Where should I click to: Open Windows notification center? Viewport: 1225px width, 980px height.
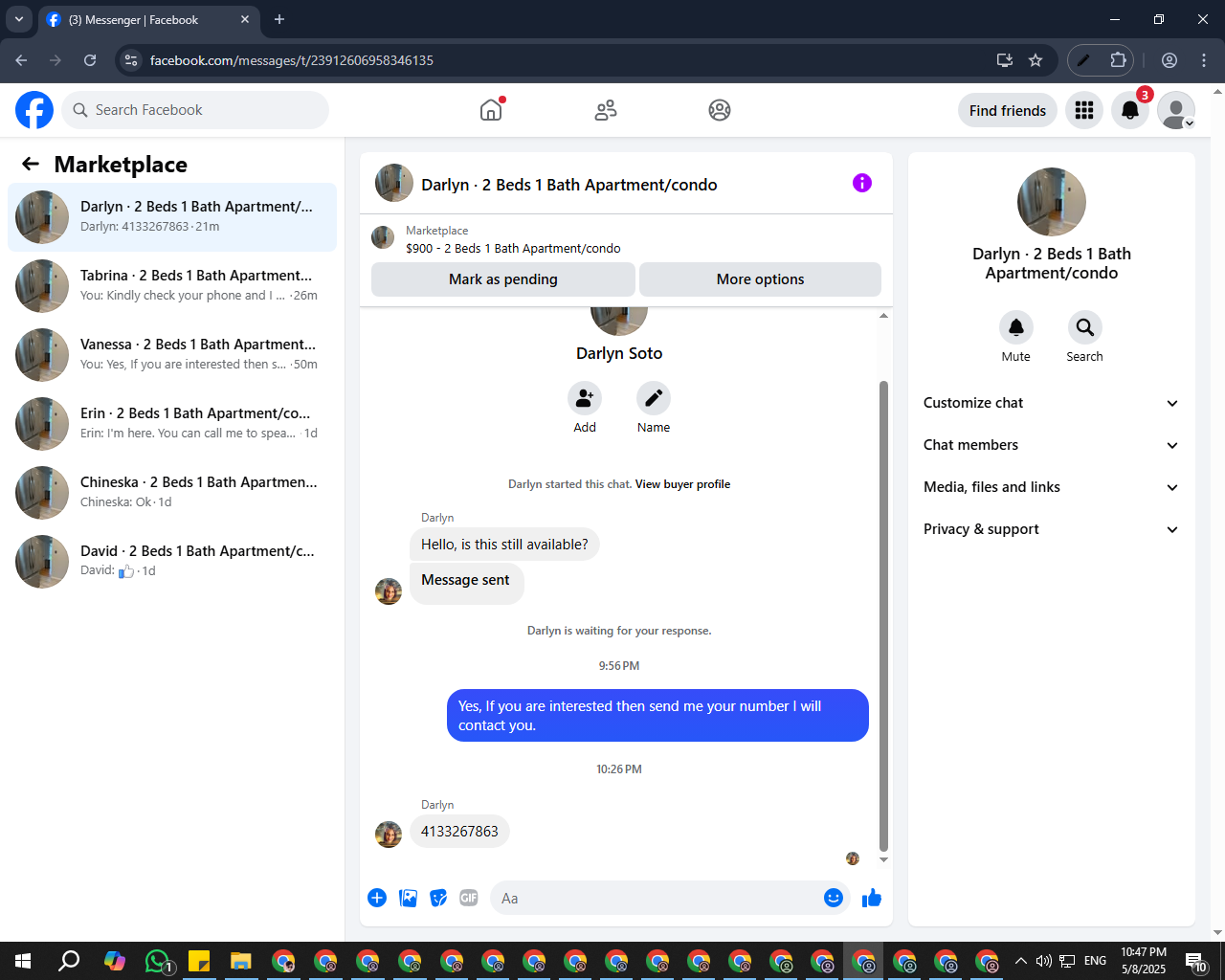[x=1196, y=961]
